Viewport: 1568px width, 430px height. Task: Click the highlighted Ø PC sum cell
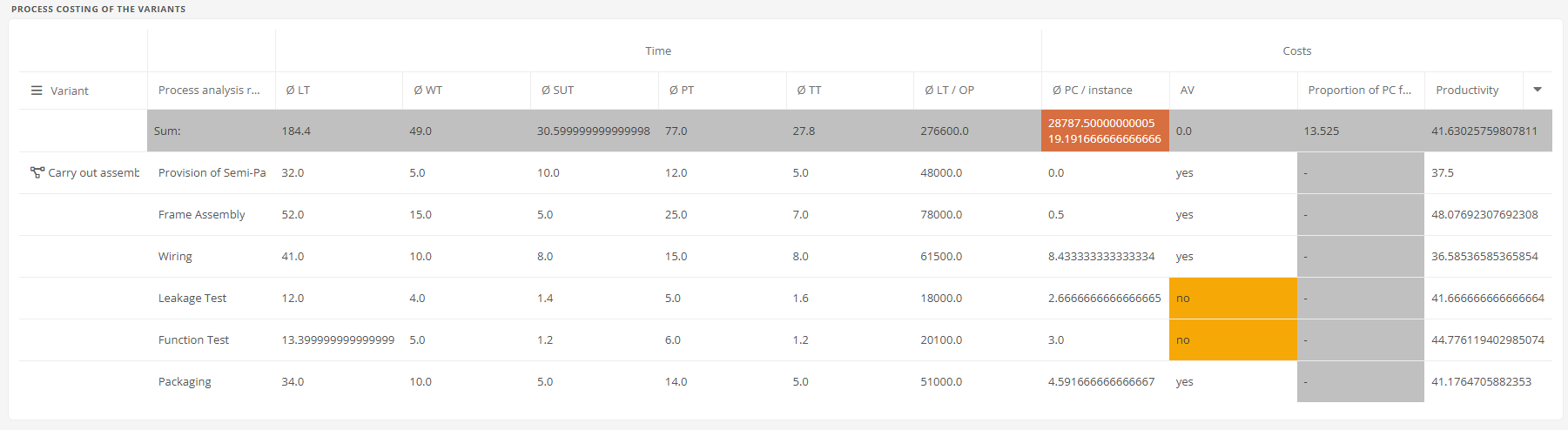tap(1105, 131)
